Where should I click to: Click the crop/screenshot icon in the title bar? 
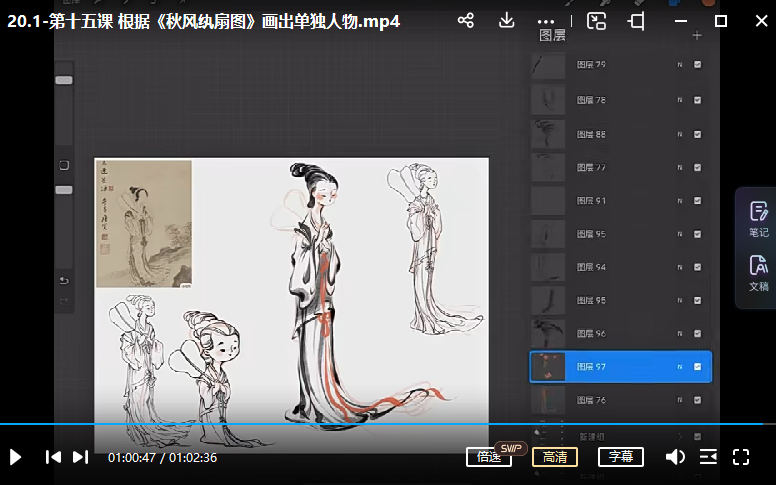[x=636, y=20]
